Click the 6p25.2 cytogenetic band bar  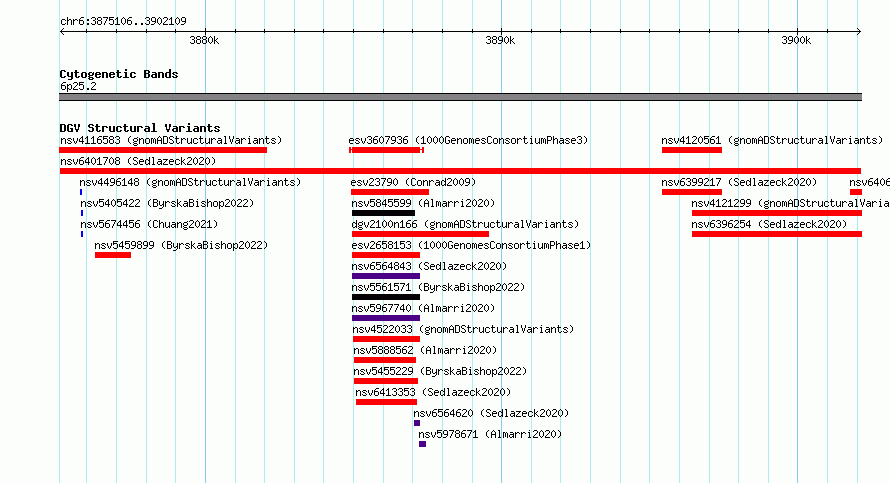pos(460,97)
